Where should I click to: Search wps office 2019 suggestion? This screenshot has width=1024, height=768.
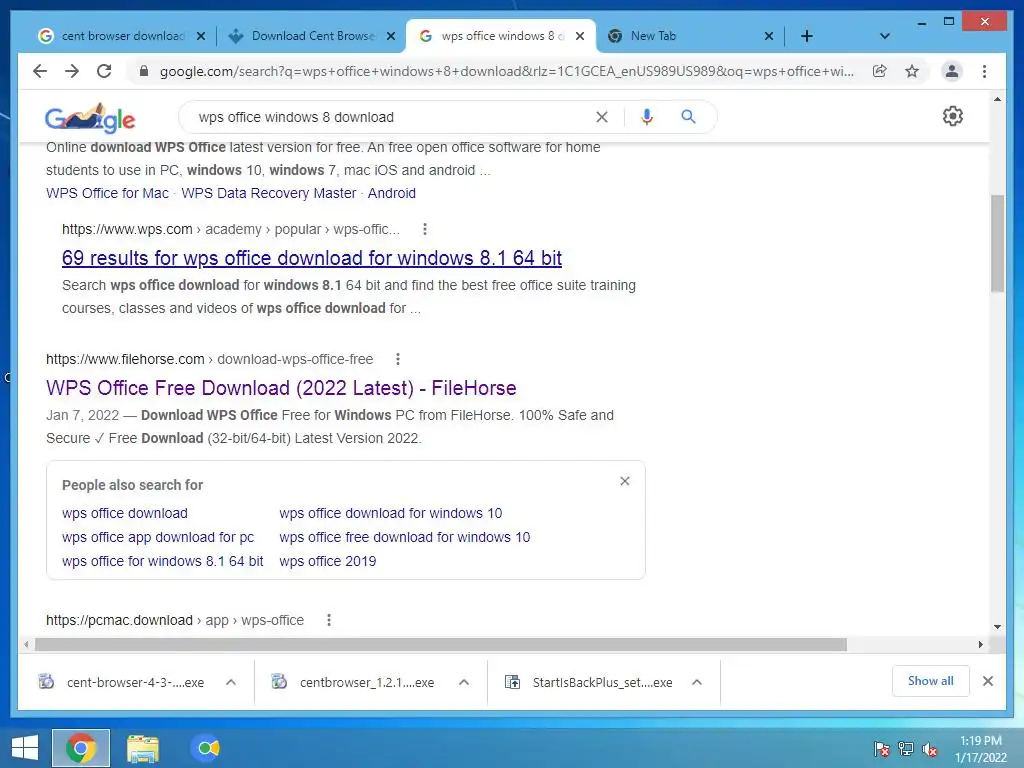pyautogui.click(x=327, y=561)
